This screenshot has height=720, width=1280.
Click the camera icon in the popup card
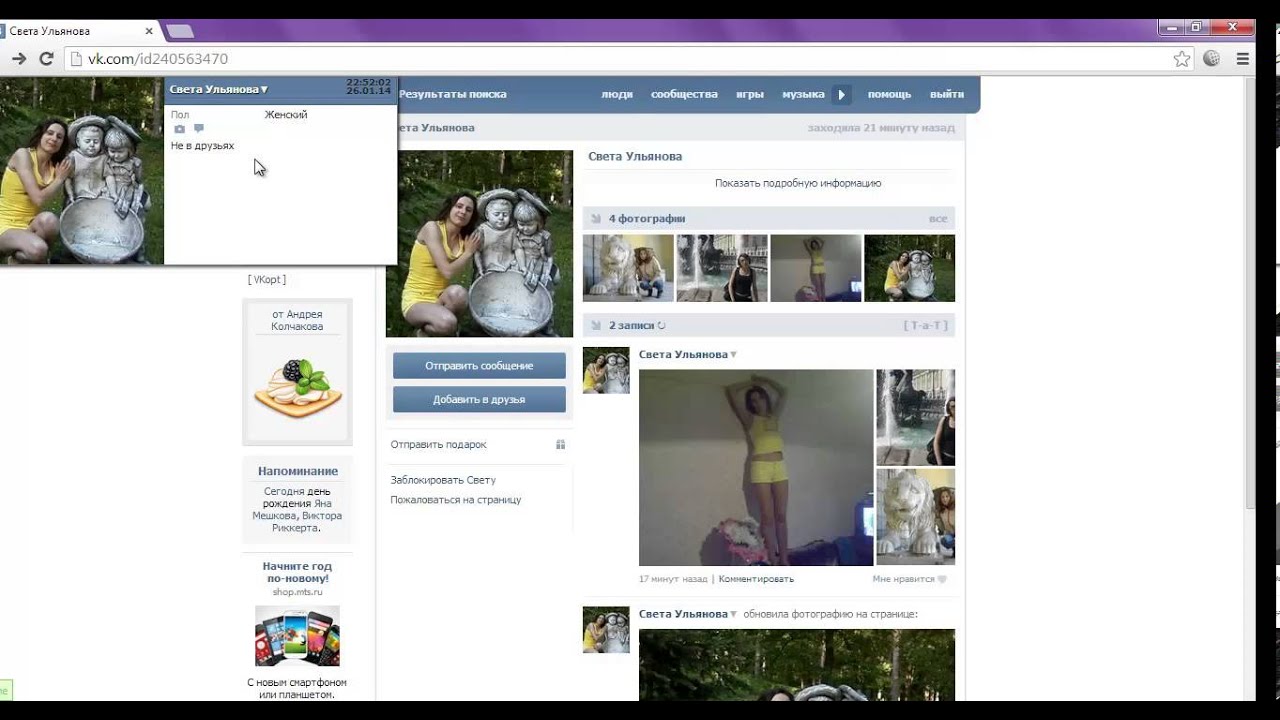pos(180,129)
